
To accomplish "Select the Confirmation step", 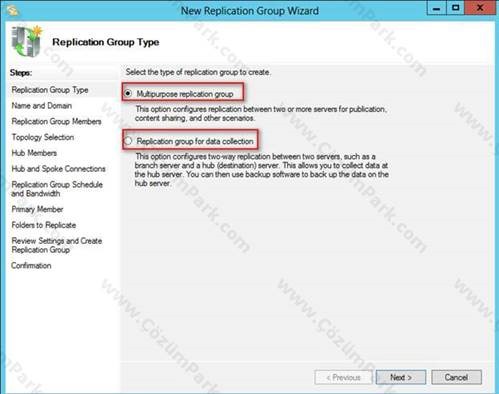I will [31, 266].
